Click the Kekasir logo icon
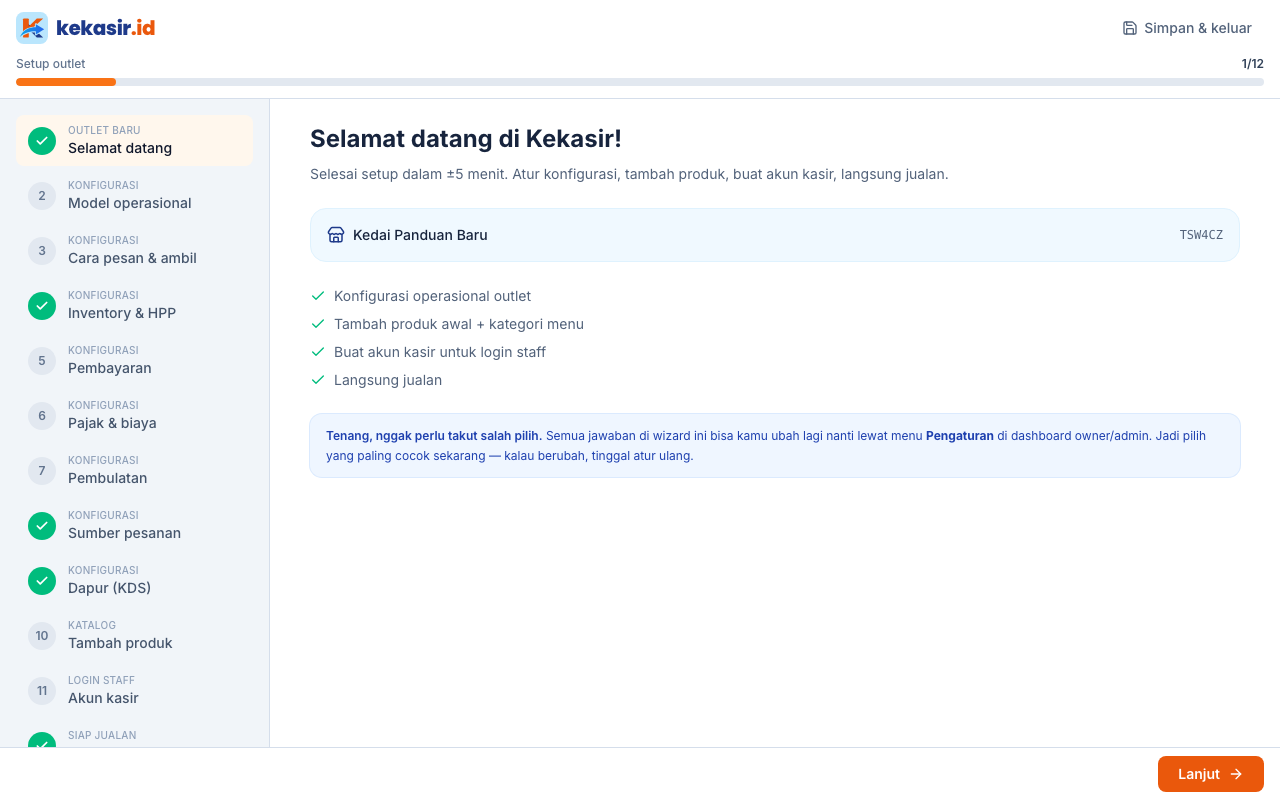1280x800 pixels. point(32,28)
